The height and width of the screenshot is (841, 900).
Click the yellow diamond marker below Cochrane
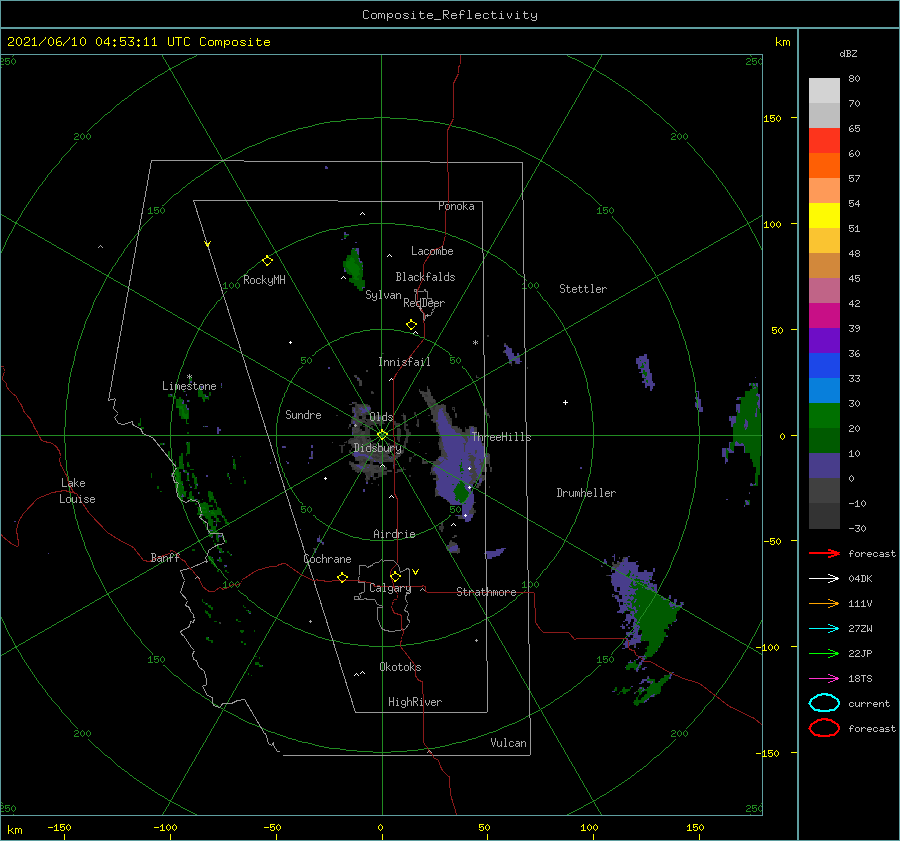pyautogui.click(x=342, y=578)
